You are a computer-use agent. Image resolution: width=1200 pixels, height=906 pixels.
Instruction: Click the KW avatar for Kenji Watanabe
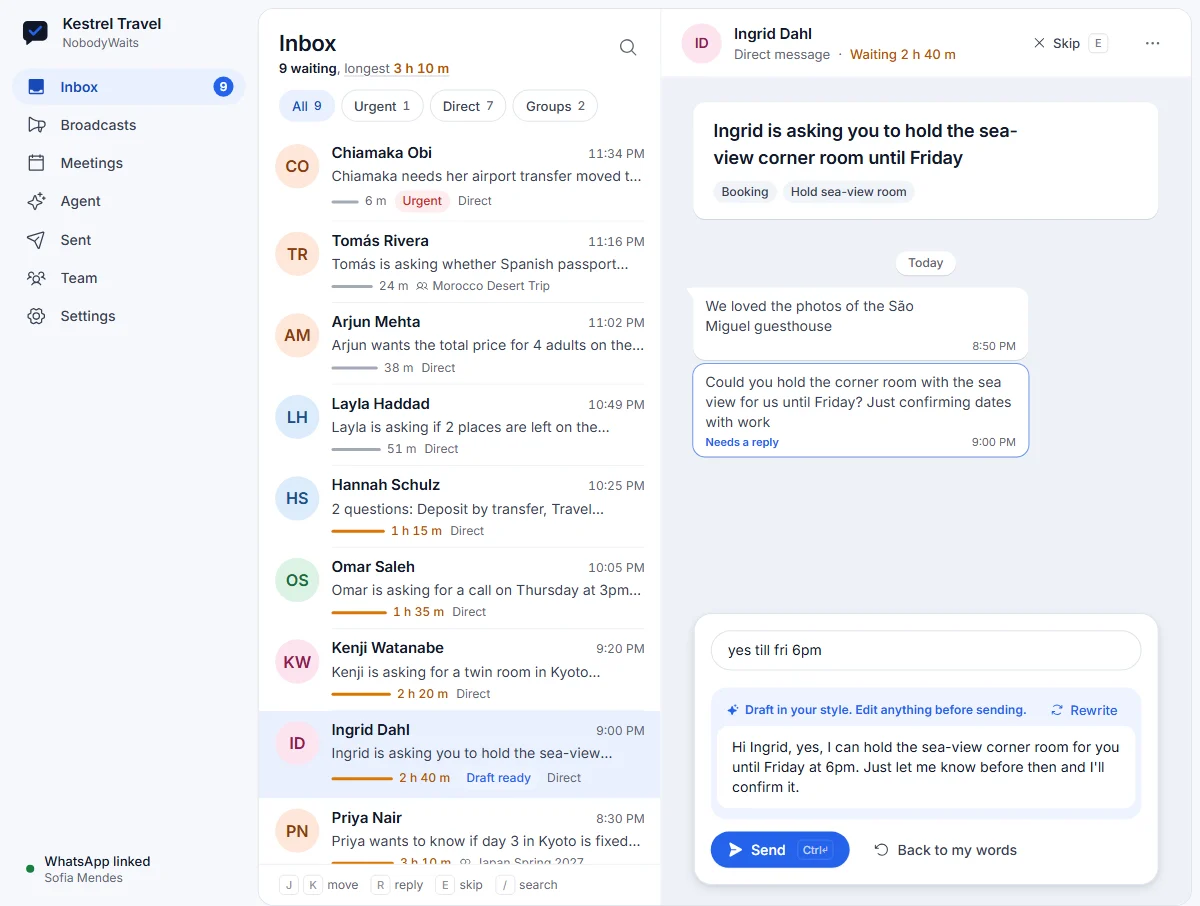(297, 662)
